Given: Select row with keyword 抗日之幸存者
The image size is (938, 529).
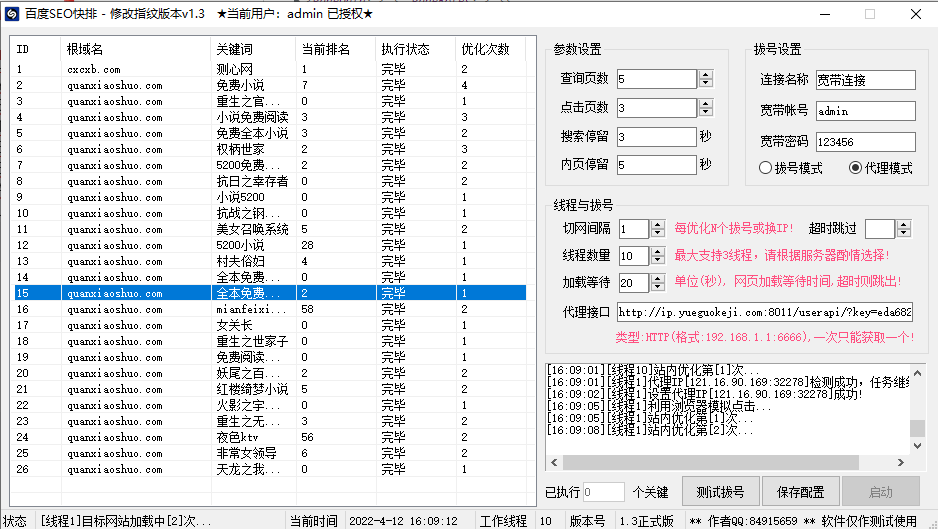Looking at the screenshot, I should tap(269, 181).
